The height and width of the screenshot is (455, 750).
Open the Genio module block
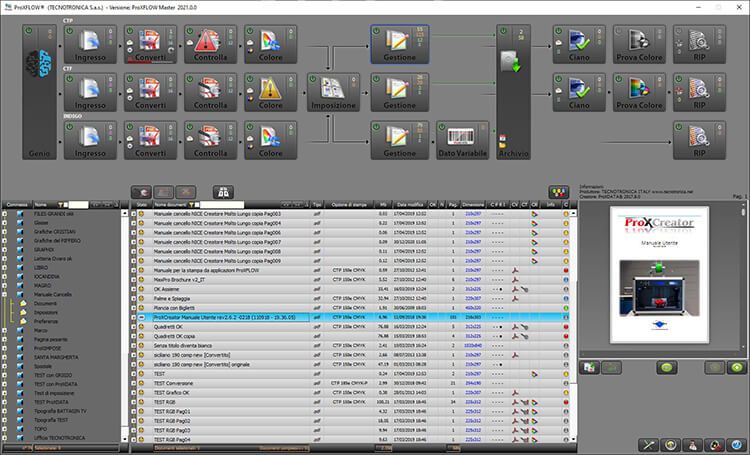click(39, 92)
